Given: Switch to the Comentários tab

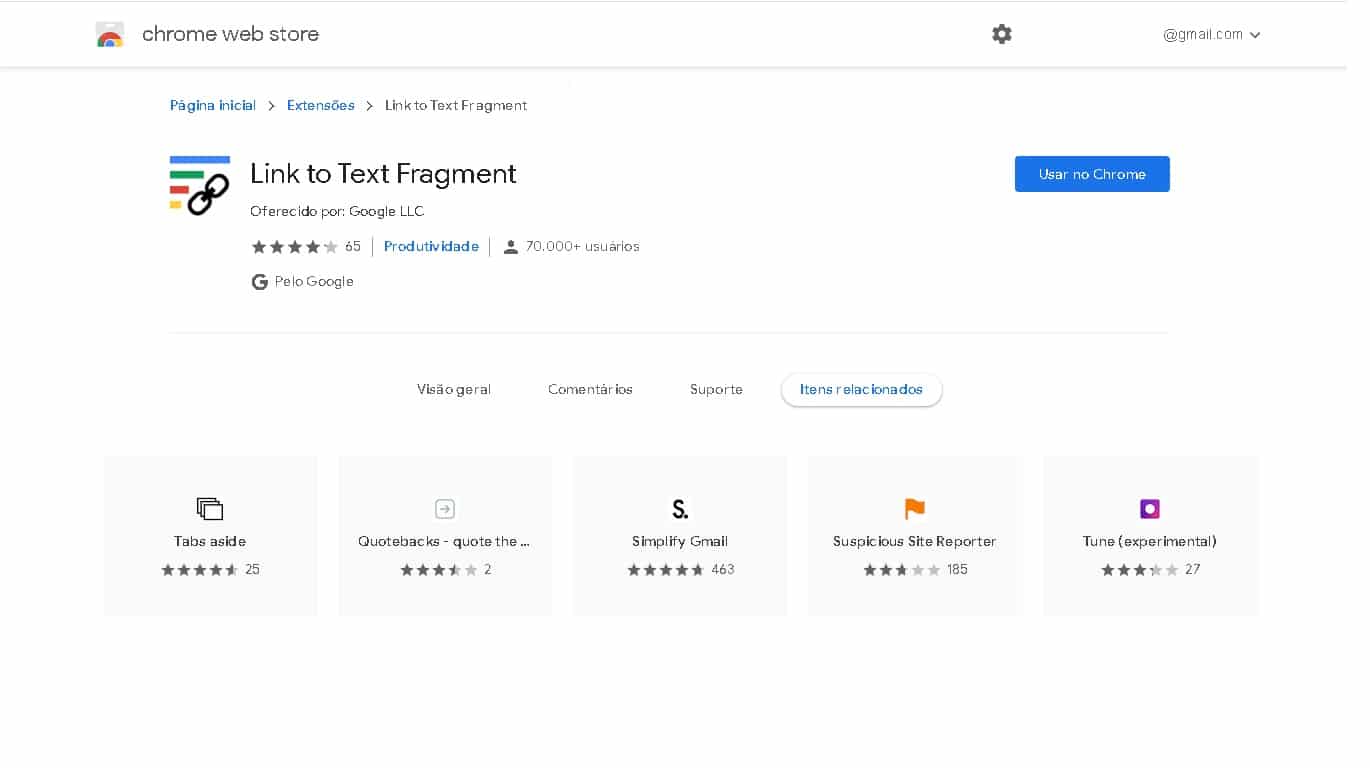Looking at the screenshot, I should tap(590, 389).
